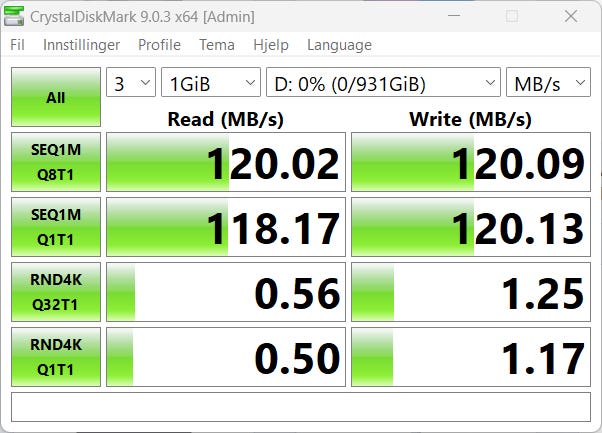Open the Fil menu
The width and height of the screenshot is (602, 433).
17,45
